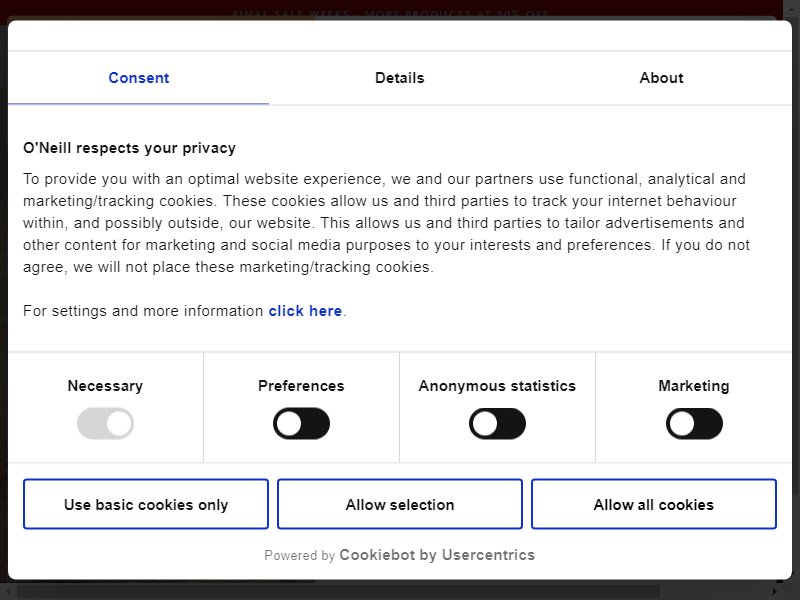Viewport: 800px width, 600px height.
Task: Click the 'Anonymous statistics' category label
Action: (497, 386)
